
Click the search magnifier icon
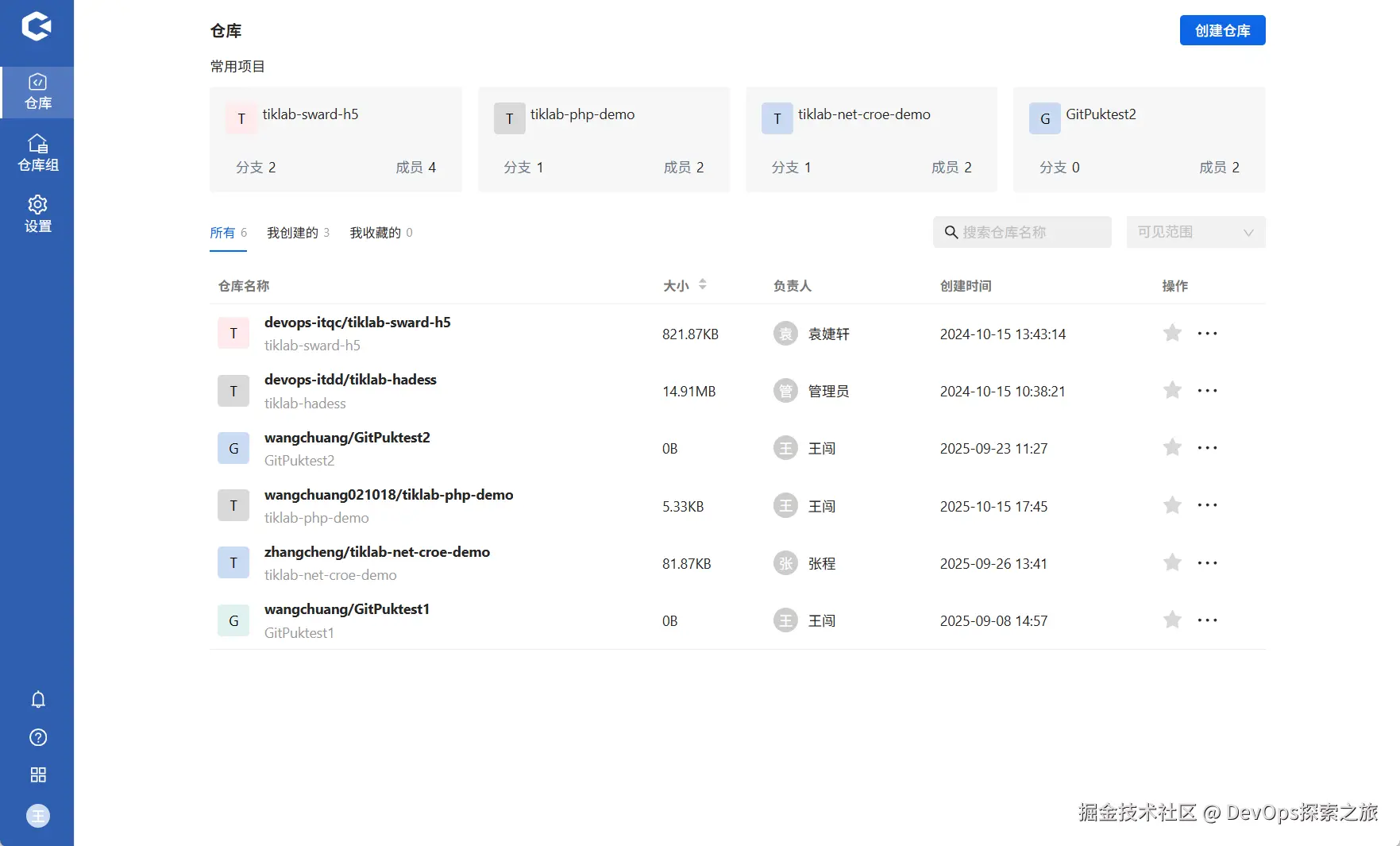[951, 232]
